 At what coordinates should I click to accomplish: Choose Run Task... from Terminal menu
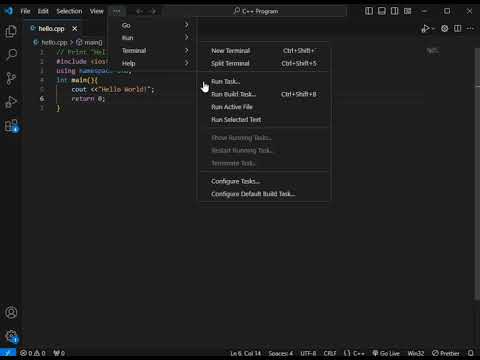[264, 81]
